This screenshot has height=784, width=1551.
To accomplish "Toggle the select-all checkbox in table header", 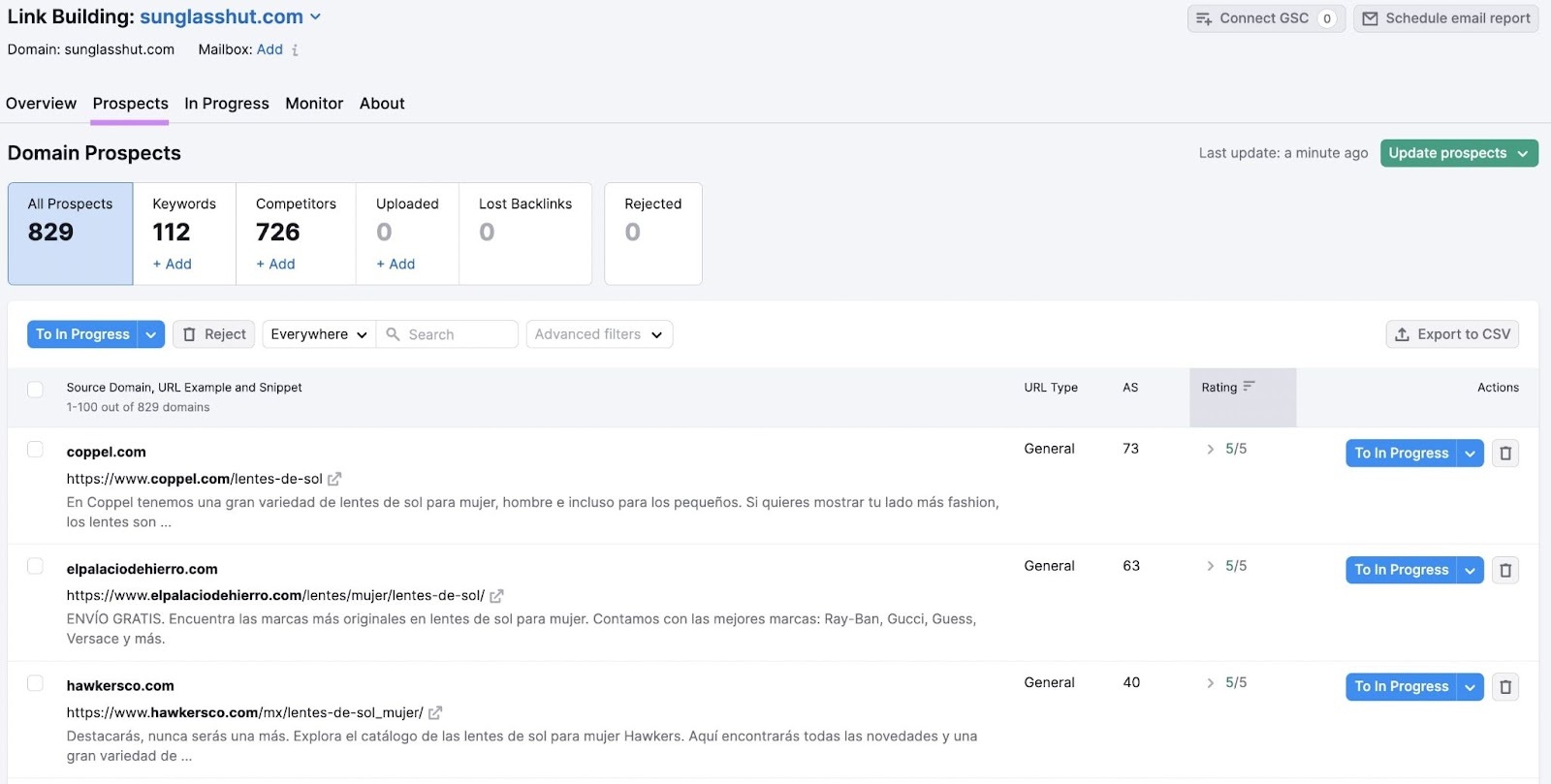I will pos(35,390).
